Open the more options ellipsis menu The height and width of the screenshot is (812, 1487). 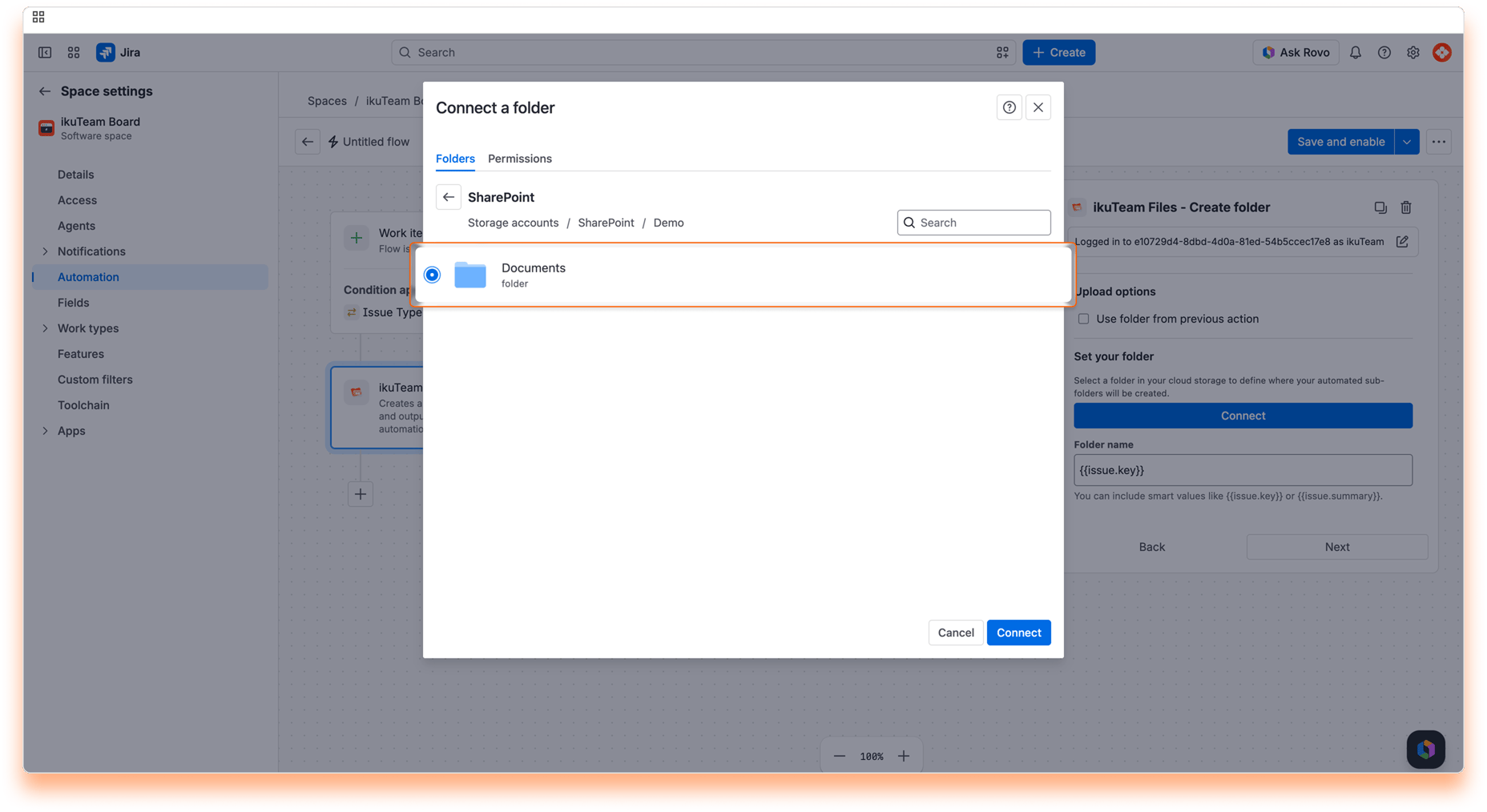coord(1439,142)
